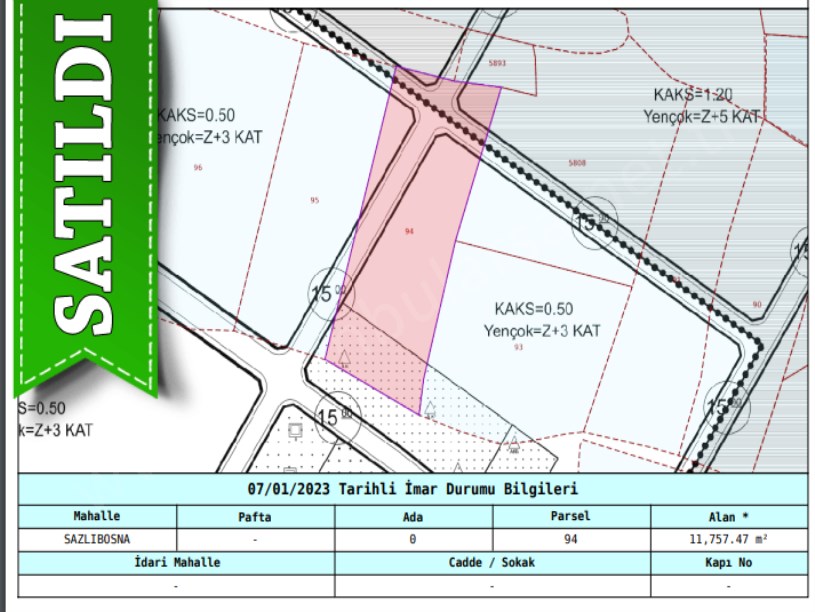Select parcel 95 on the map

(x=315, y=200)
